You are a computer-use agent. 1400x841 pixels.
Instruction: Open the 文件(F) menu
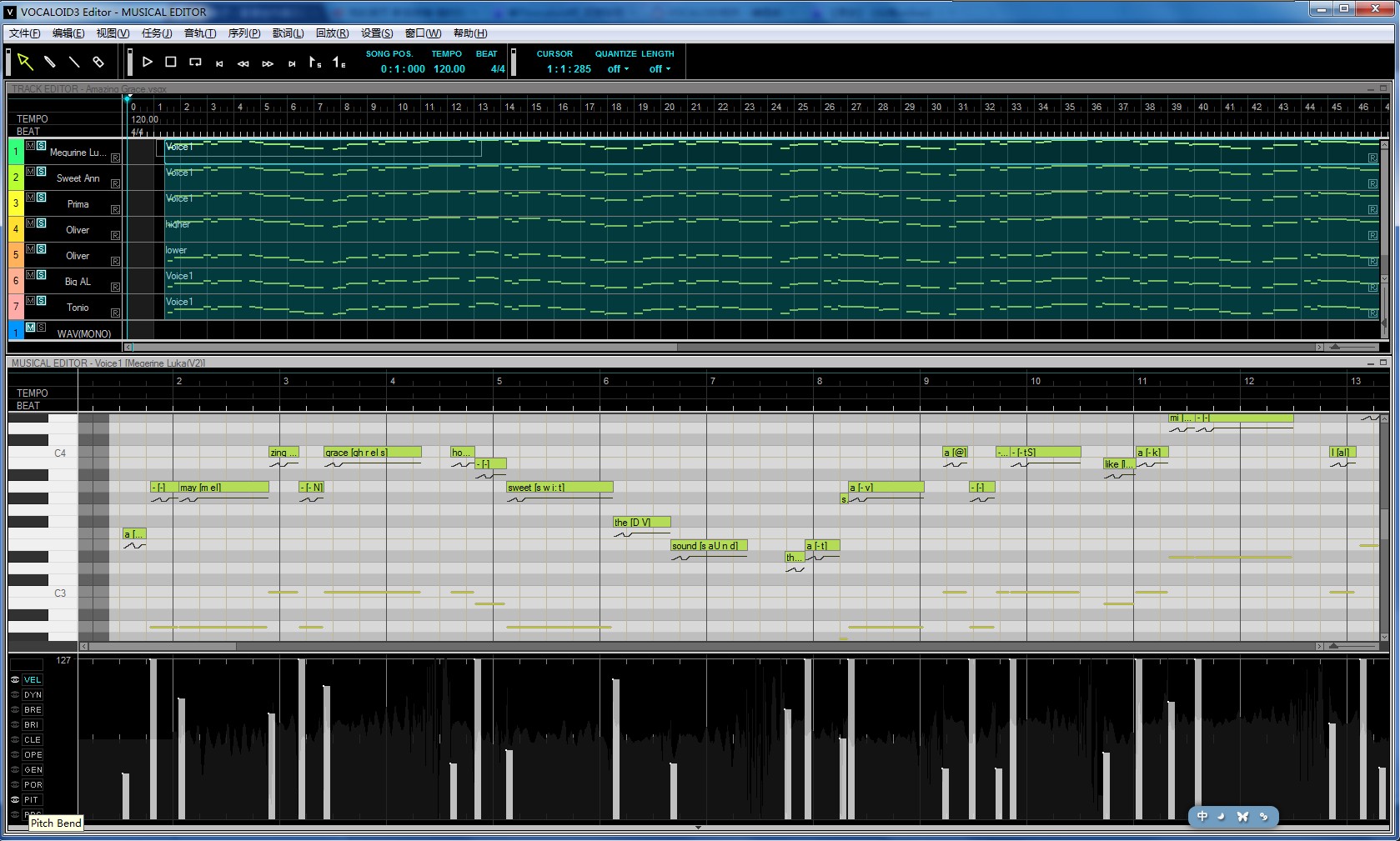pos(24,33)
